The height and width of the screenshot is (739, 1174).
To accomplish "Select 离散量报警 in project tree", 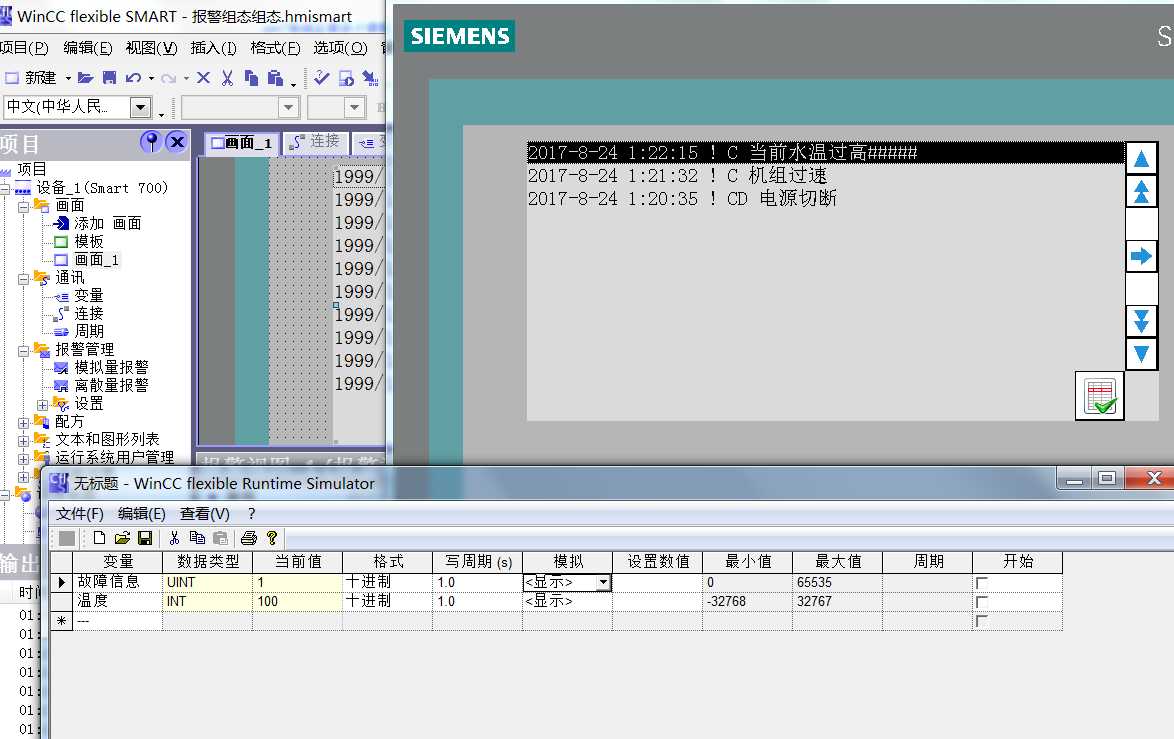I will (111, 386).
